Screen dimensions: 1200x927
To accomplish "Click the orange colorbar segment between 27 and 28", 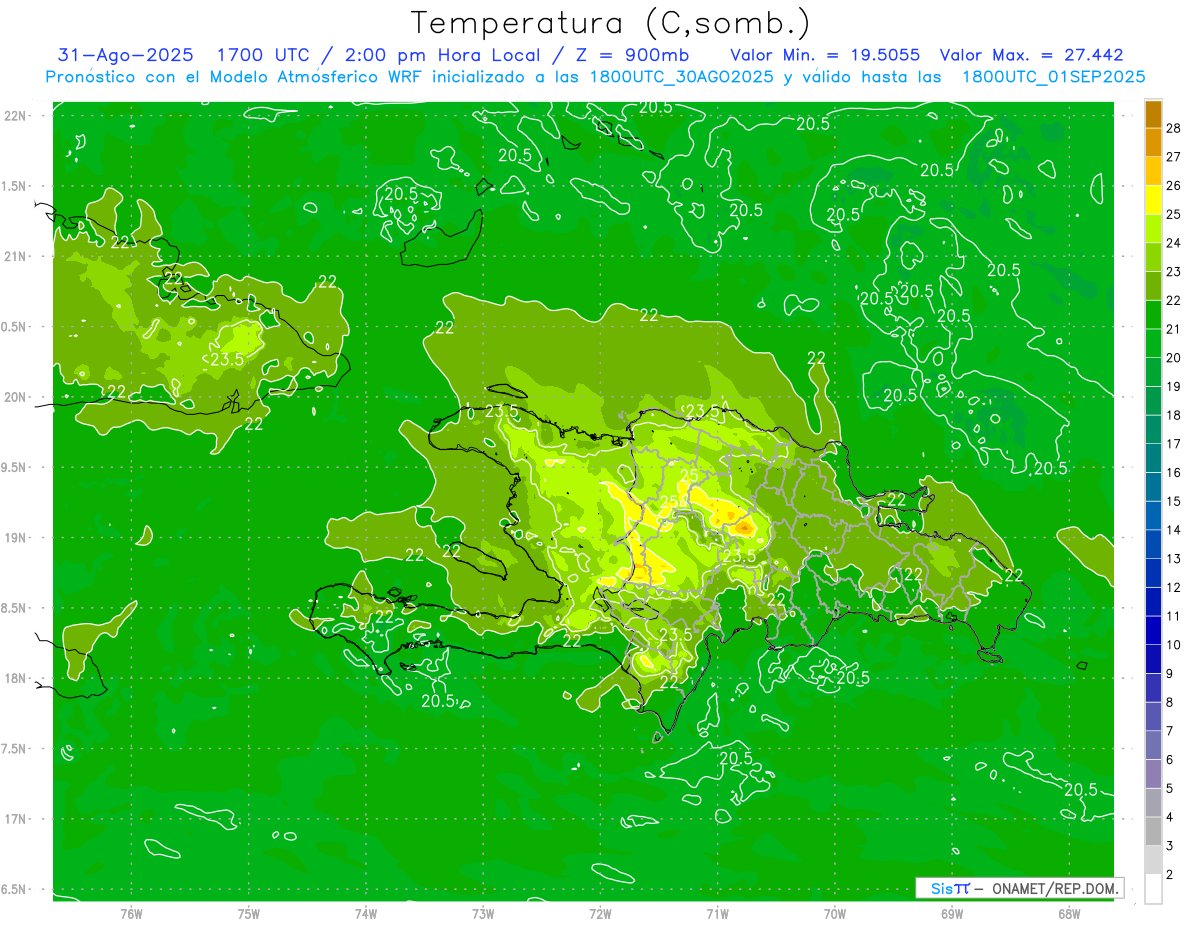I will click(x=1153, y=142).
